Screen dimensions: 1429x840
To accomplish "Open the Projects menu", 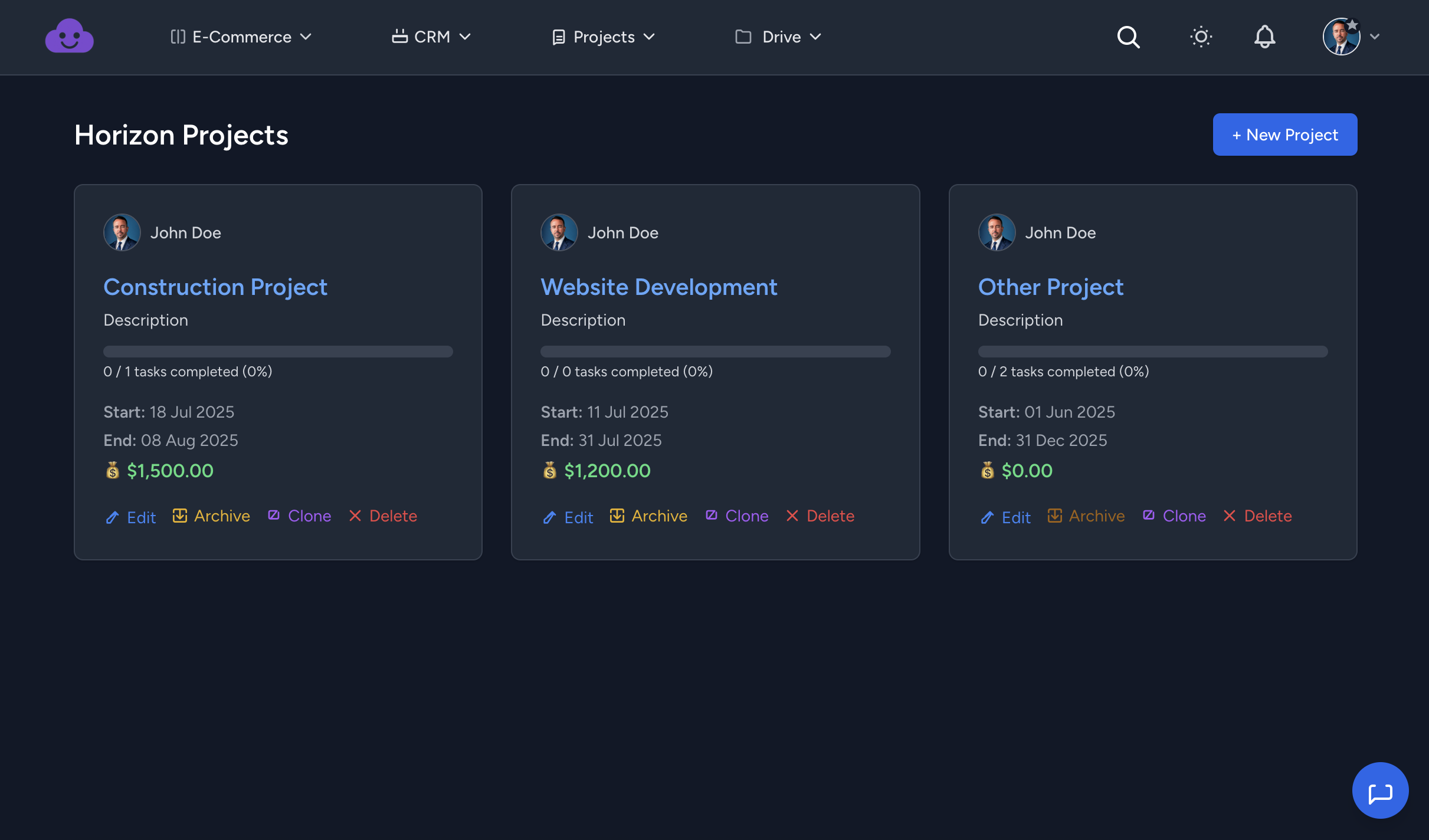I will click(x=604, y=37).
